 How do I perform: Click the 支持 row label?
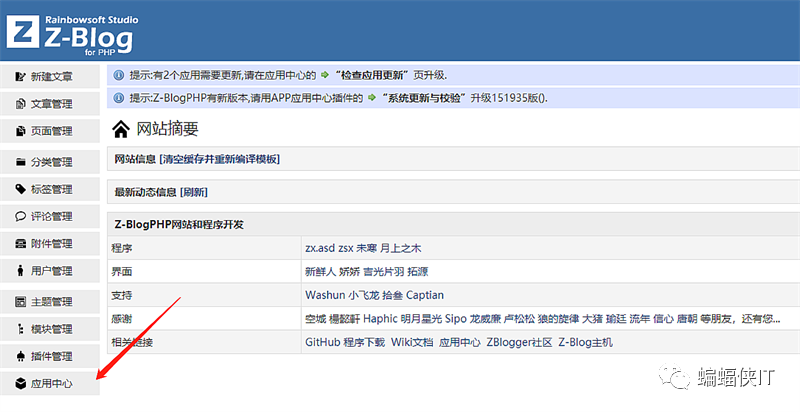[122, 295]
